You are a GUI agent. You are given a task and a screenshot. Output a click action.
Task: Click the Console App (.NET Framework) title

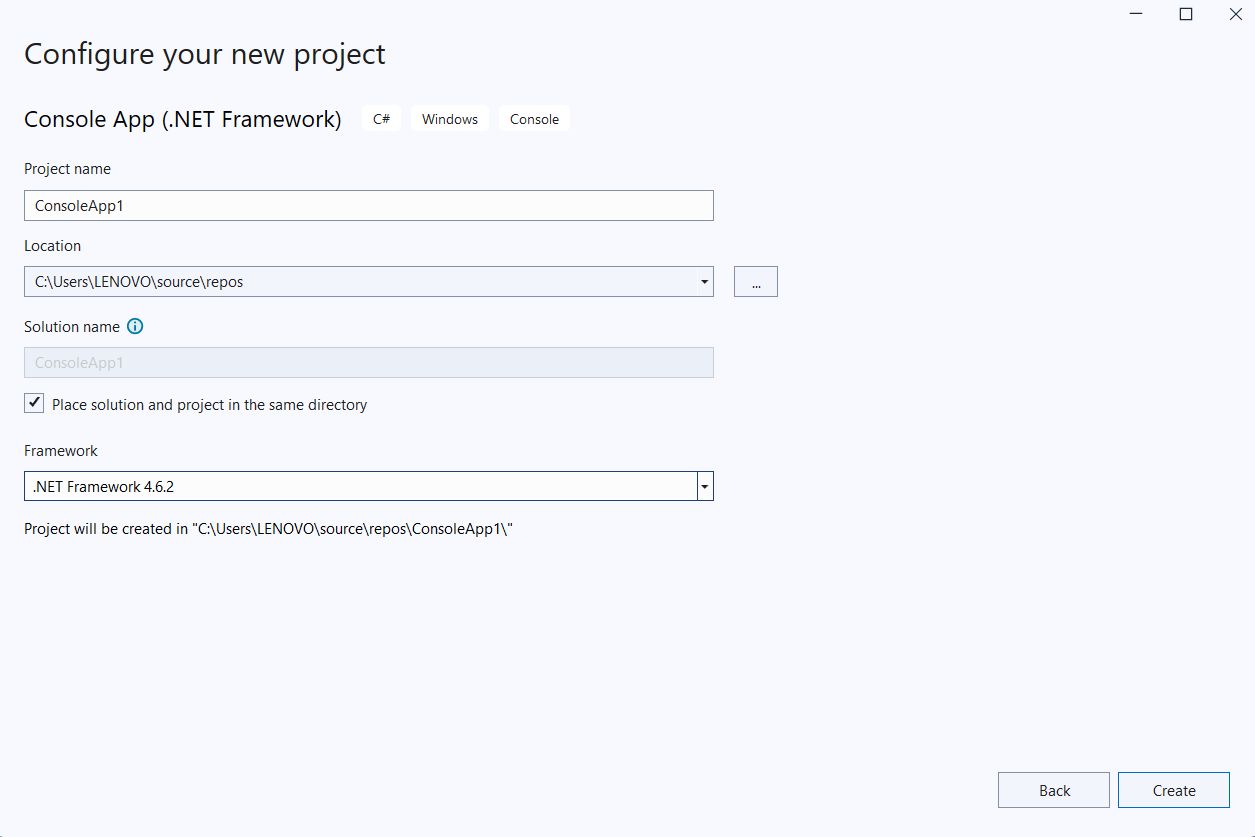click(182, 119)
